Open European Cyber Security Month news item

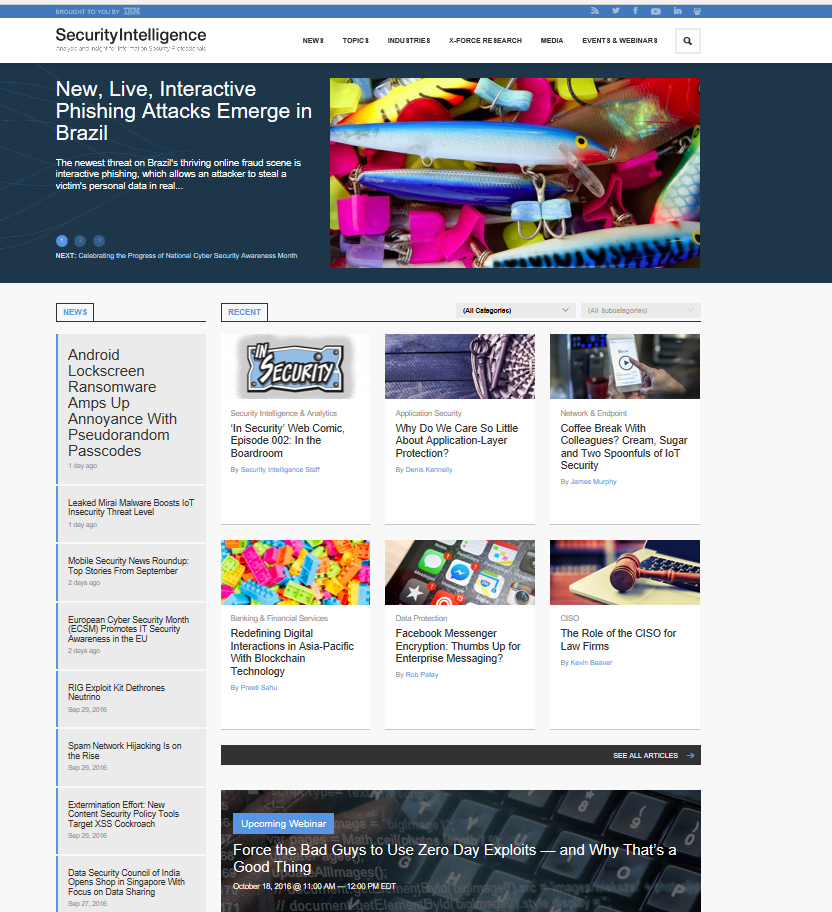128,629
